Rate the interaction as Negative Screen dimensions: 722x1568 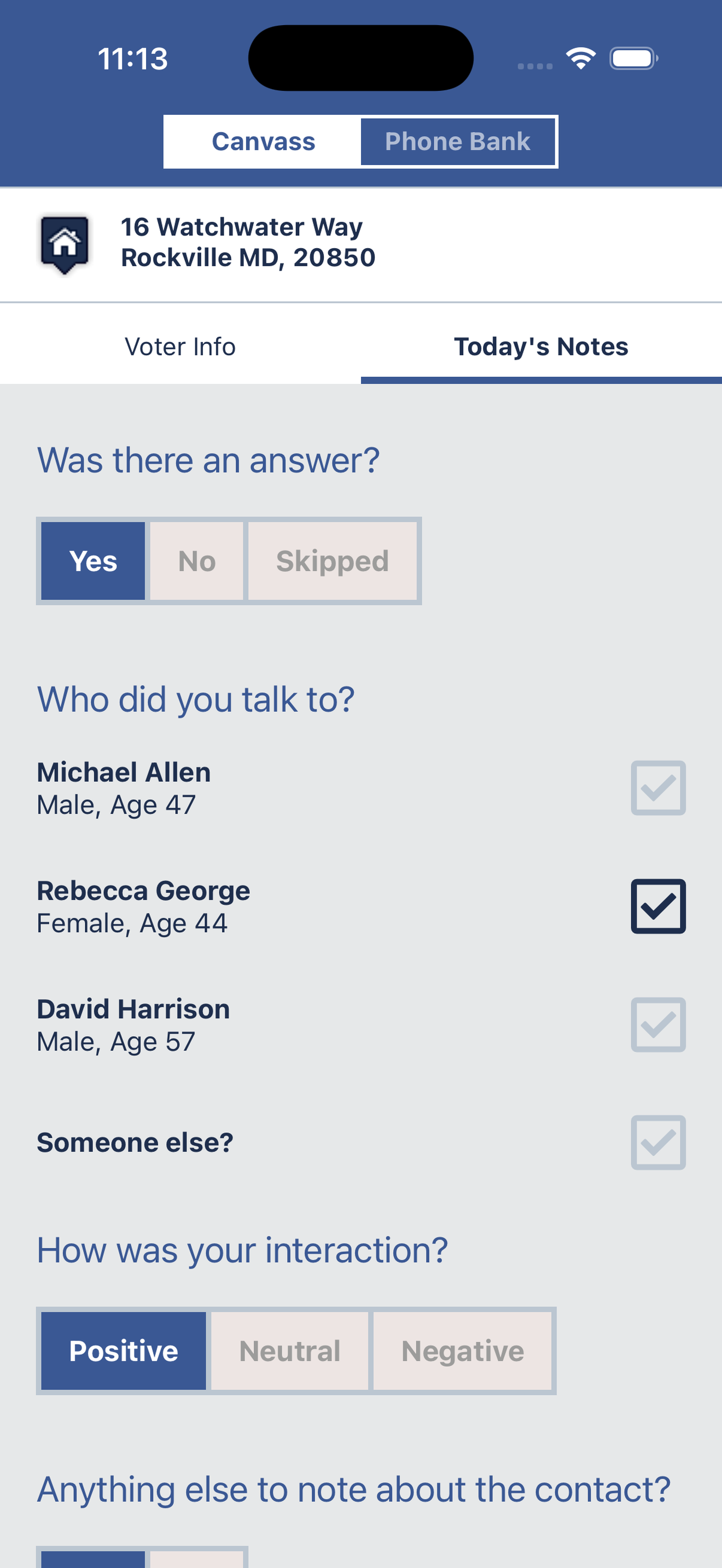463,1351
